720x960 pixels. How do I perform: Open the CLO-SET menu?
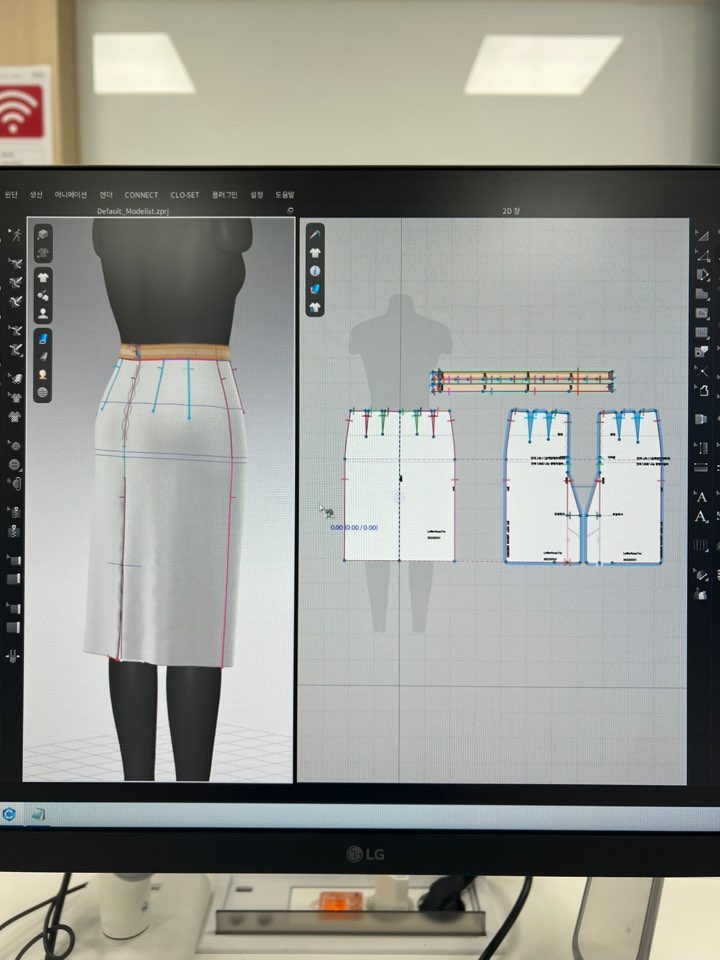click(184, 195)
